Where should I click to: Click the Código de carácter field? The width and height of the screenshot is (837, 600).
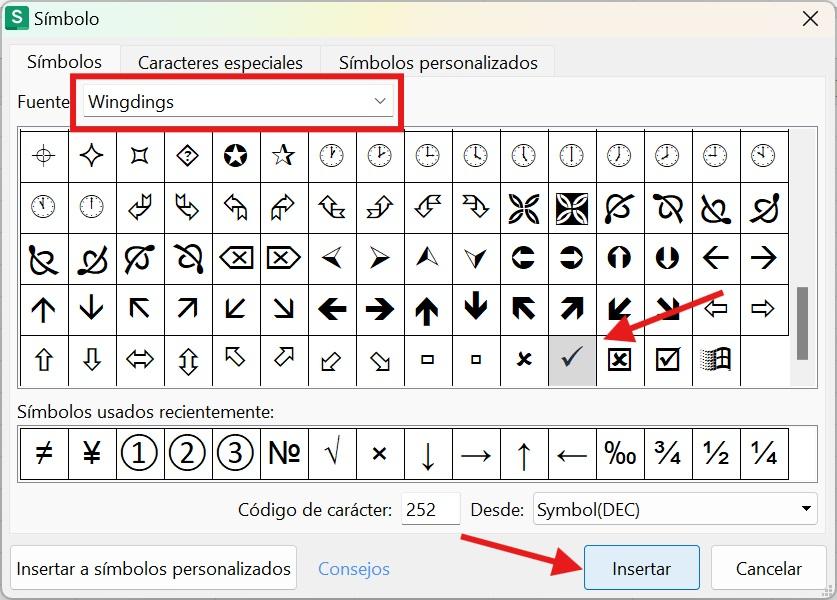click(430, 509)
